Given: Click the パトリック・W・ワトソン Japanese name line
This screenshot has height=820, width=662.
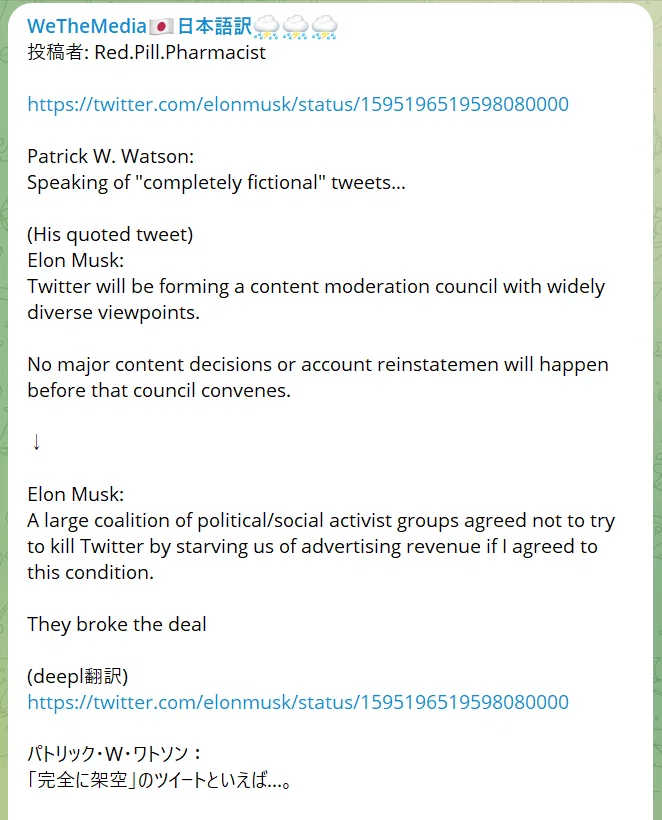Looking at the screenshot, I should pos(114,754).
